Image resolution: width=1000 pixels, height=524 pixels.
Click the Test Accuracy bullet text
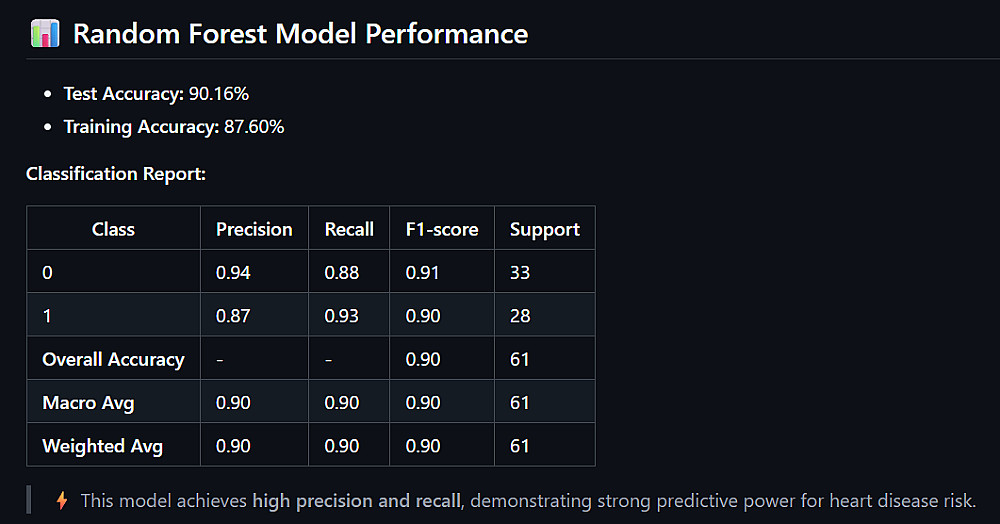(156, 94)
